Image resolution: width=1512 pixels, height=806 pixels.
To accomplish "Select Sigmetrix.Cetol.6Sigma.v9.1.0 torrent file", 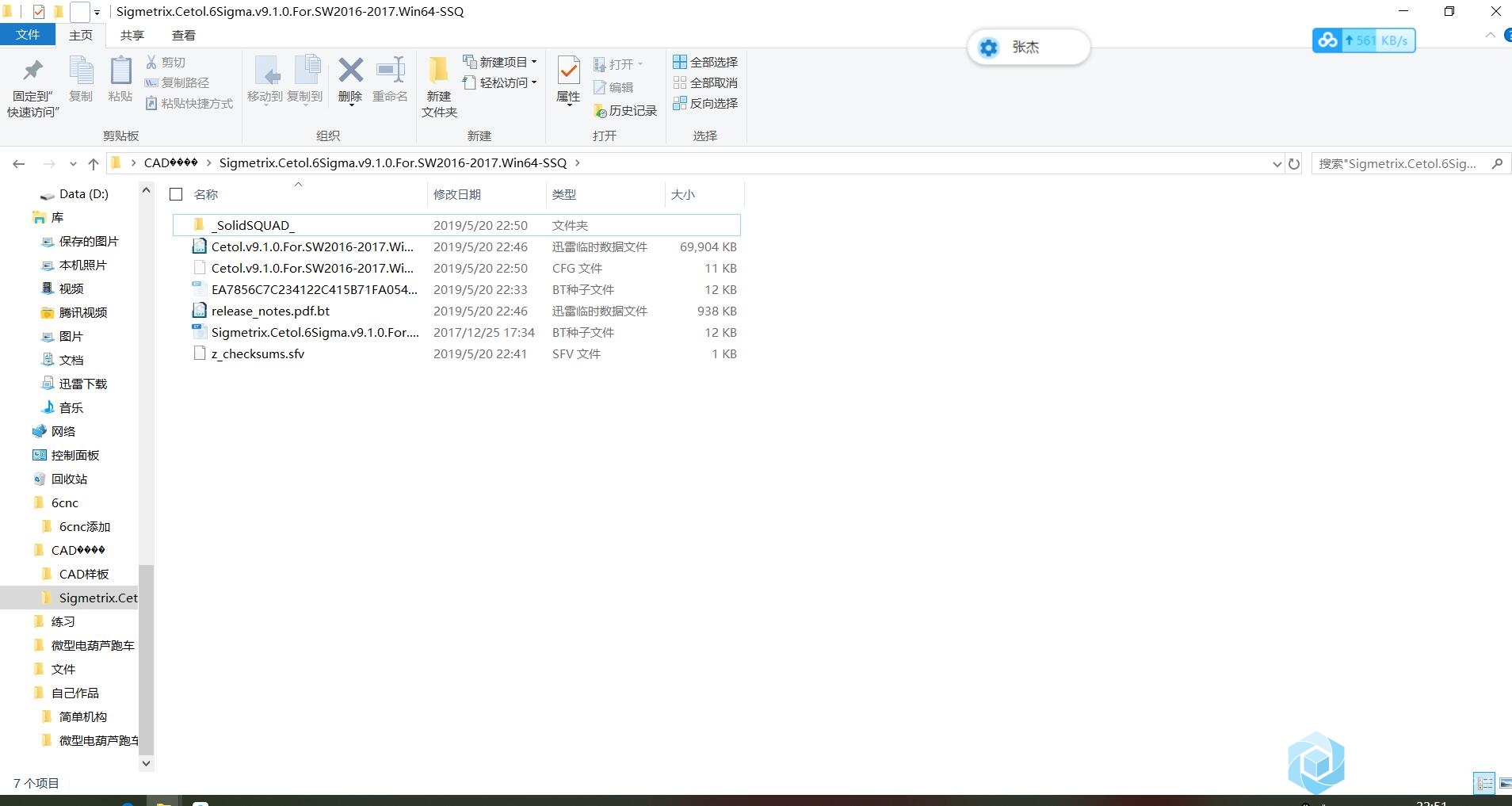I will (456, 332).
